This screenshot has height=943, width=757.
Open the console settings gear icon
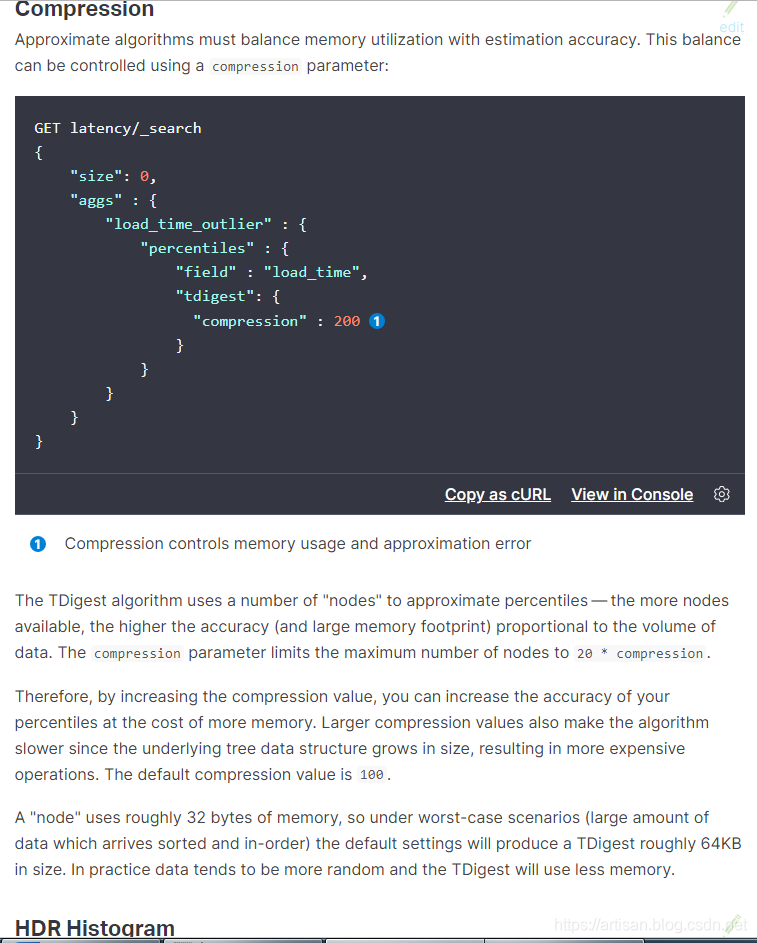click(722, 494)
